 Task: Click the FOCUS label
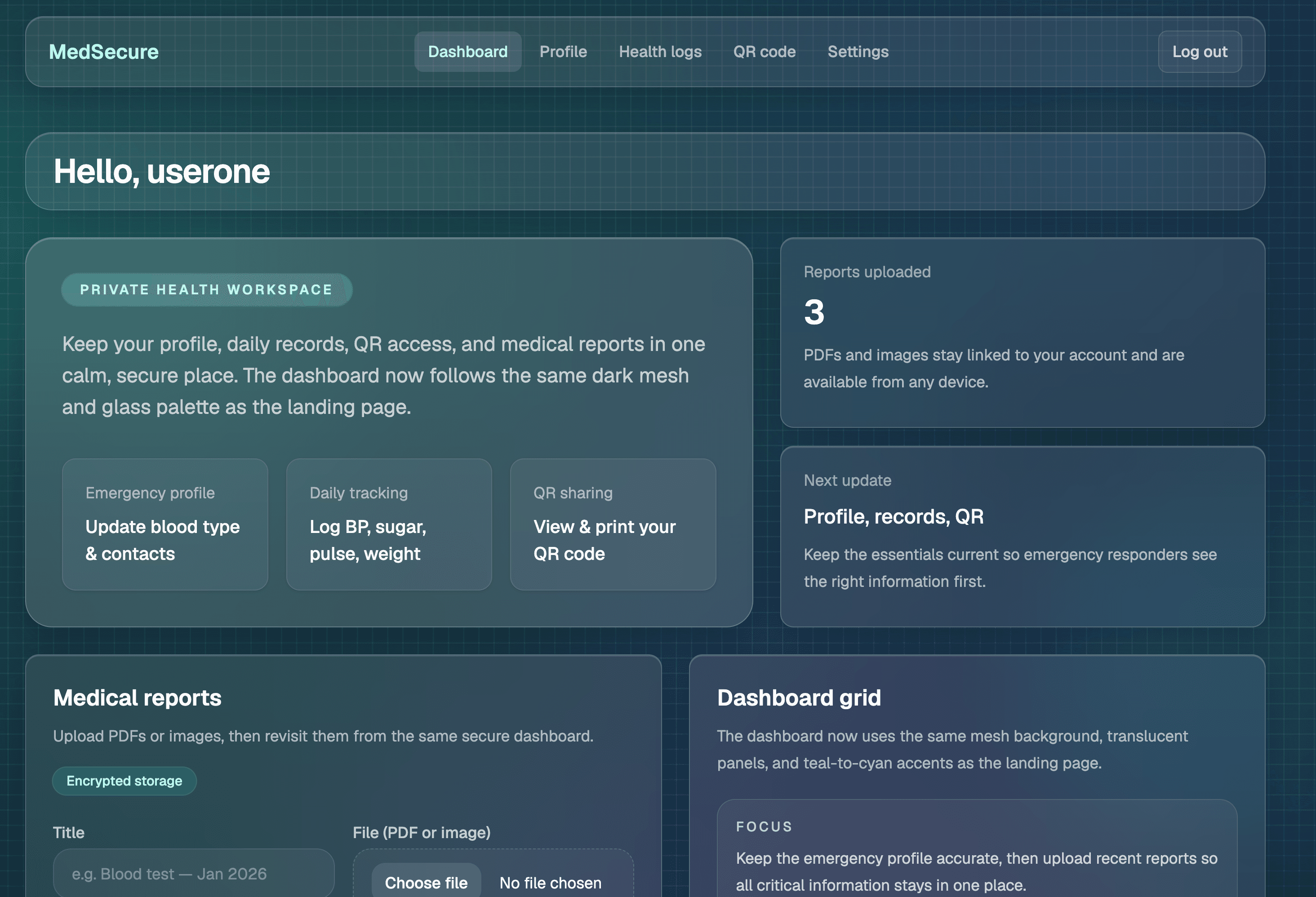point(764,827)
